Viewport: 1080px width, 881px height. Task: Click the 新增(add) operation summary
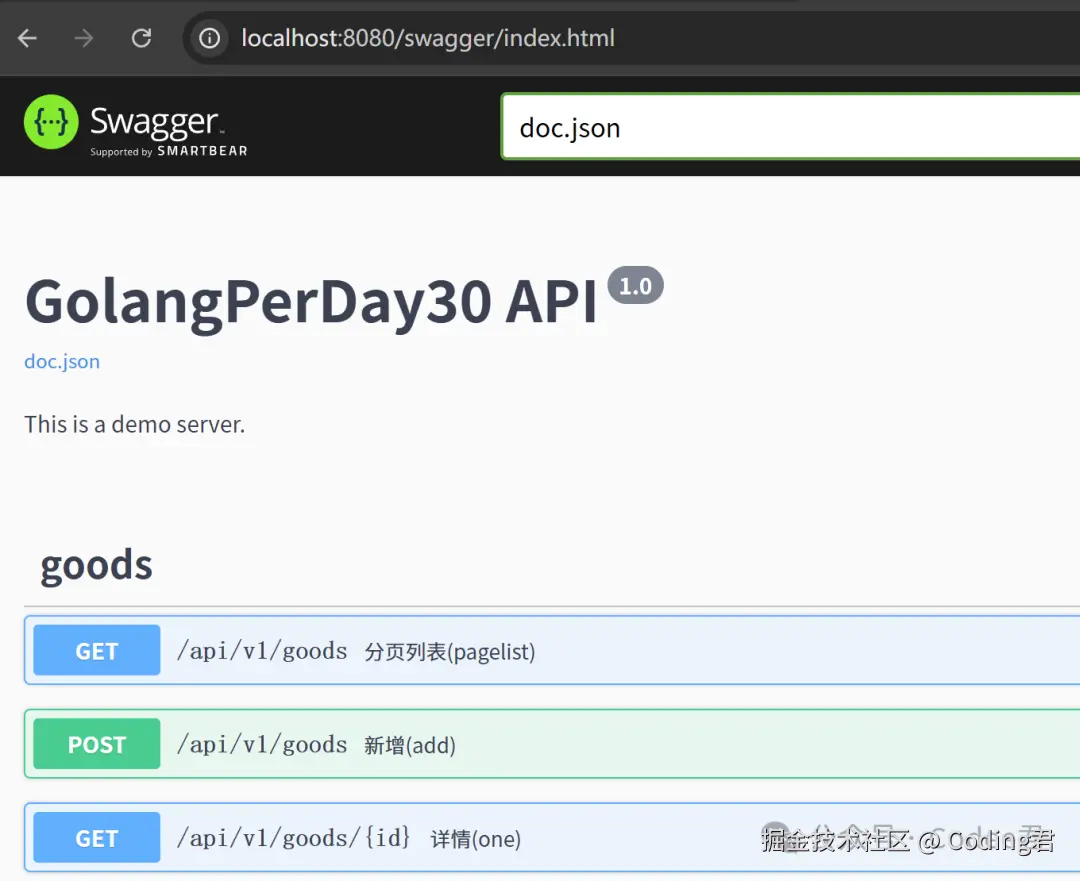pyautogui.click(x=409, y=745)
